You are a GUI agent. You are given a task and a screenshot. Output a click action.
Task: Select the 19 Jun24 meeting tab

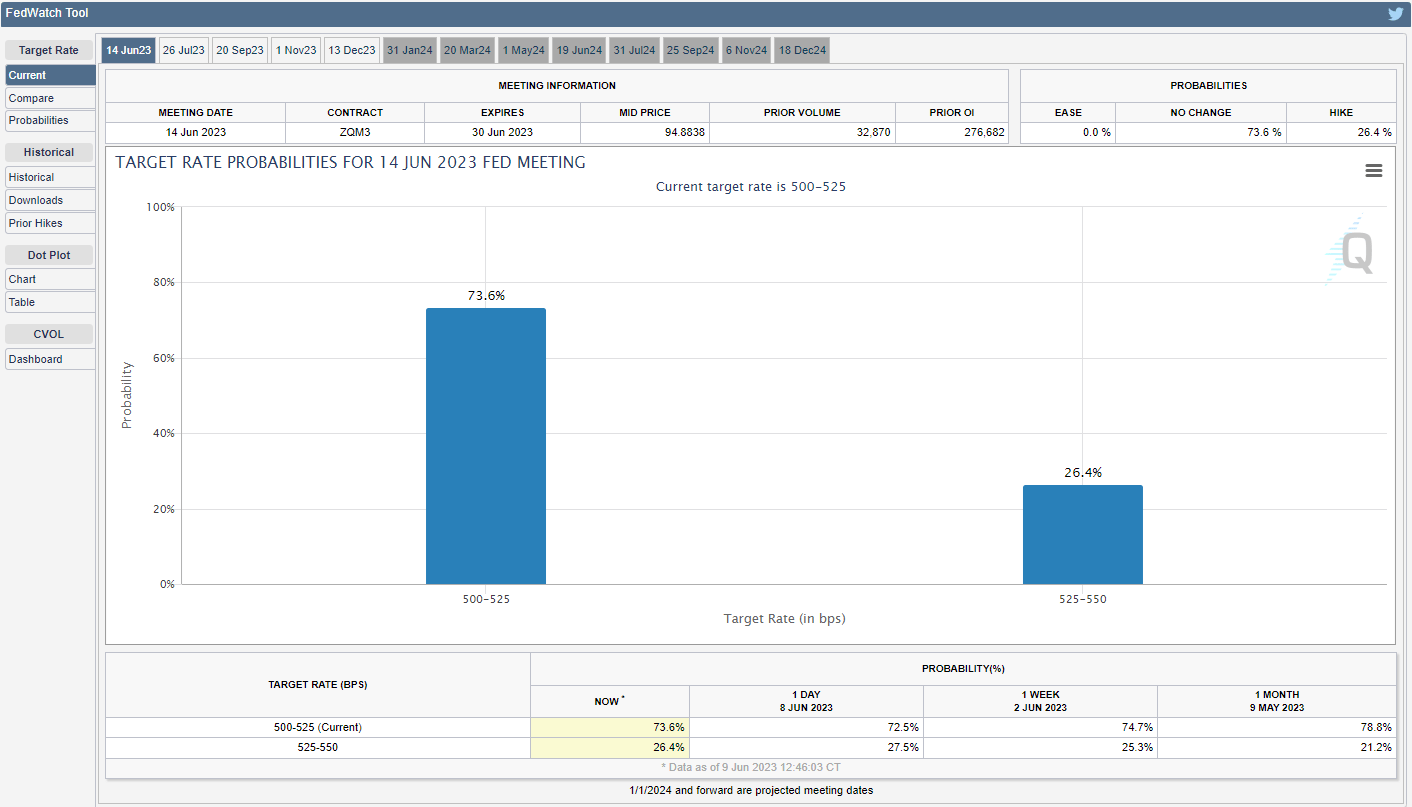coord(580,50)
